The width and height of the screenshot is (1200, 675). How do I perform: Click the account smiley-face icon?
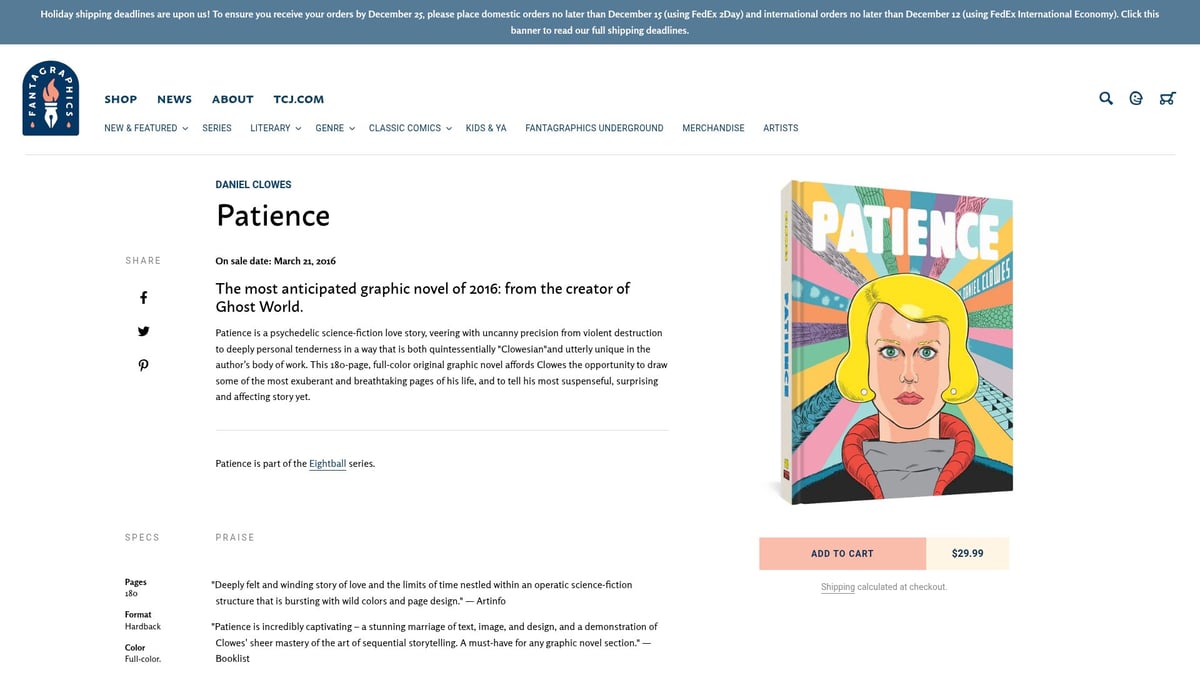(x=1135, y=98)
